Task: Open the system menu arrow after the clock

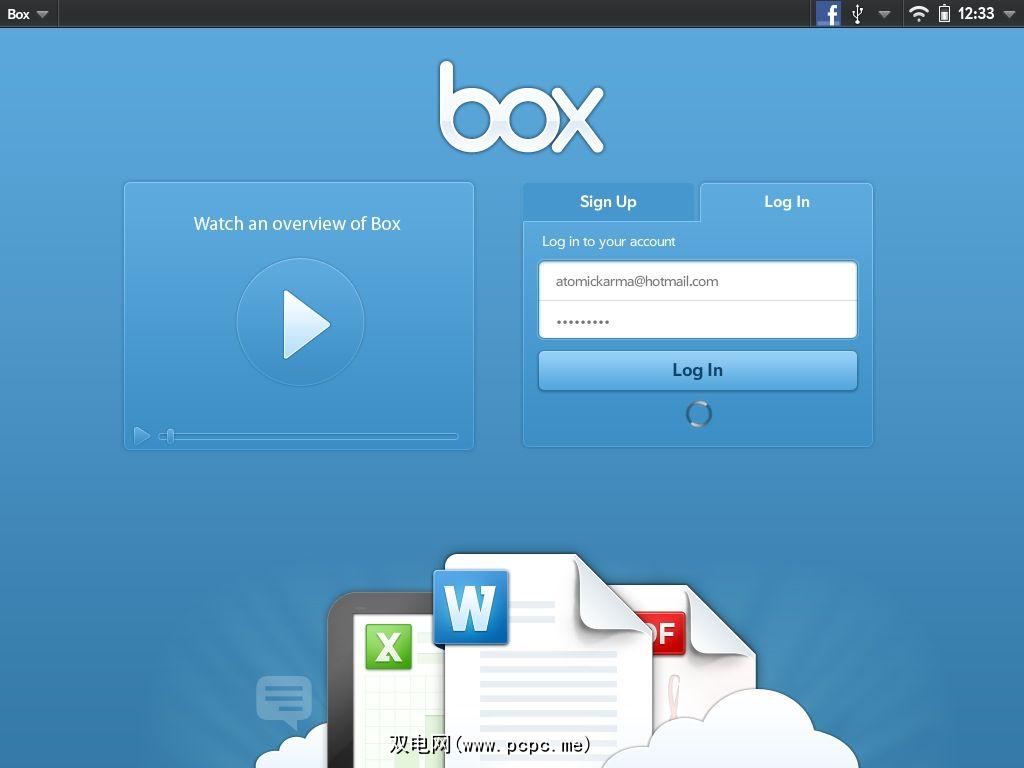Action: coord(1009,14)
